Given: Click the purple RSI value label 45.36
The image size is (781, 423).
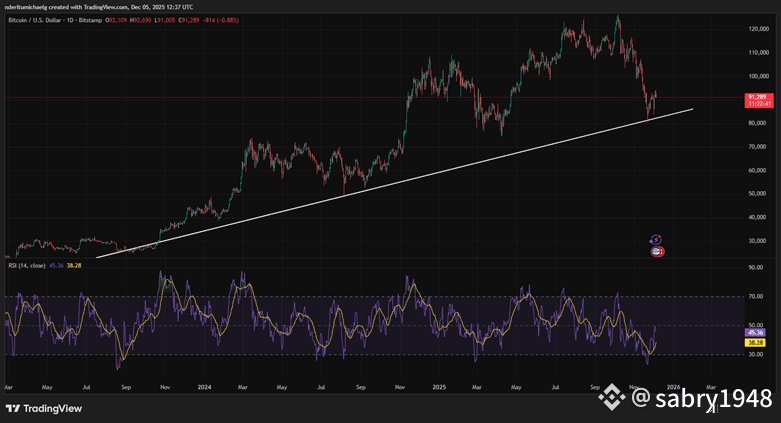Looking at the screenshot, I should click(x=756, y=335).
